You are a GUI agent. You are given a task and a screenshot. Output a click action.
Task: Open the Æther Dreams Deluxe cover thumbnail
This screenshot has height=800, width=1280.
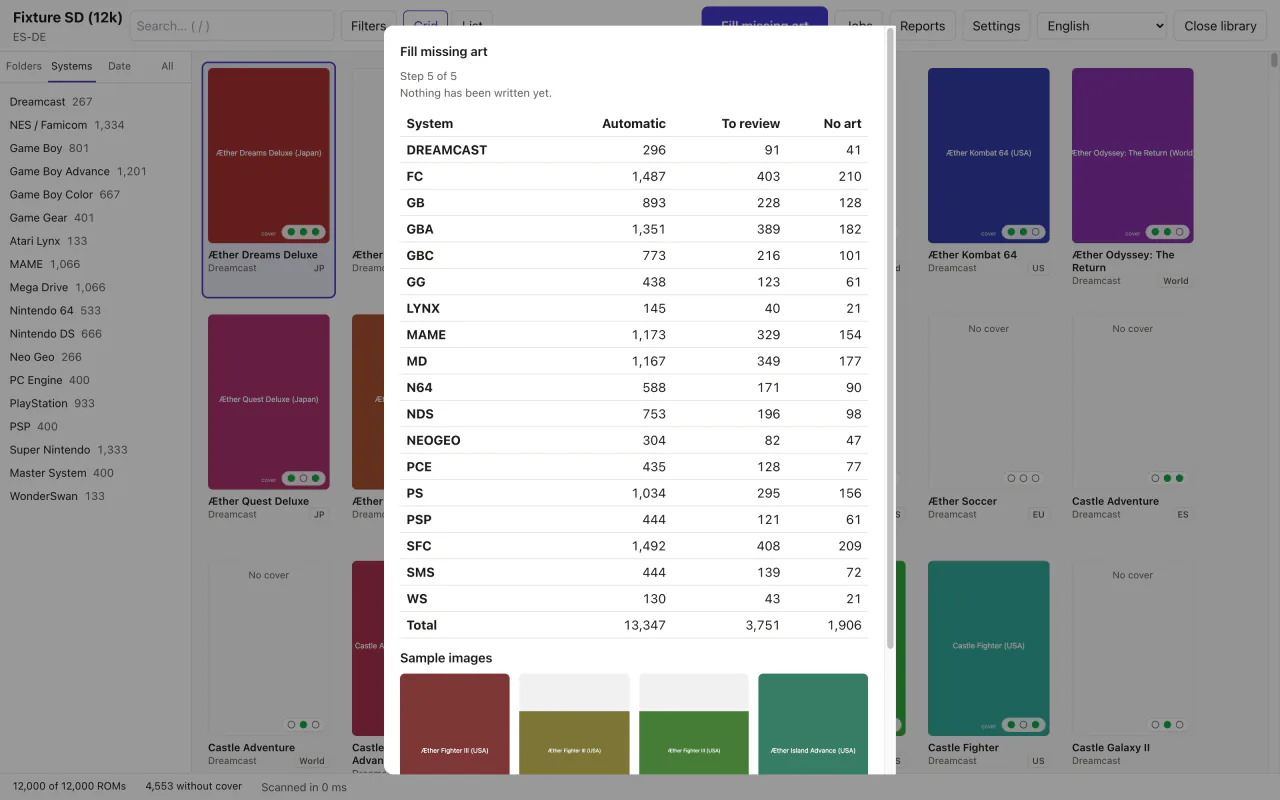269,155
